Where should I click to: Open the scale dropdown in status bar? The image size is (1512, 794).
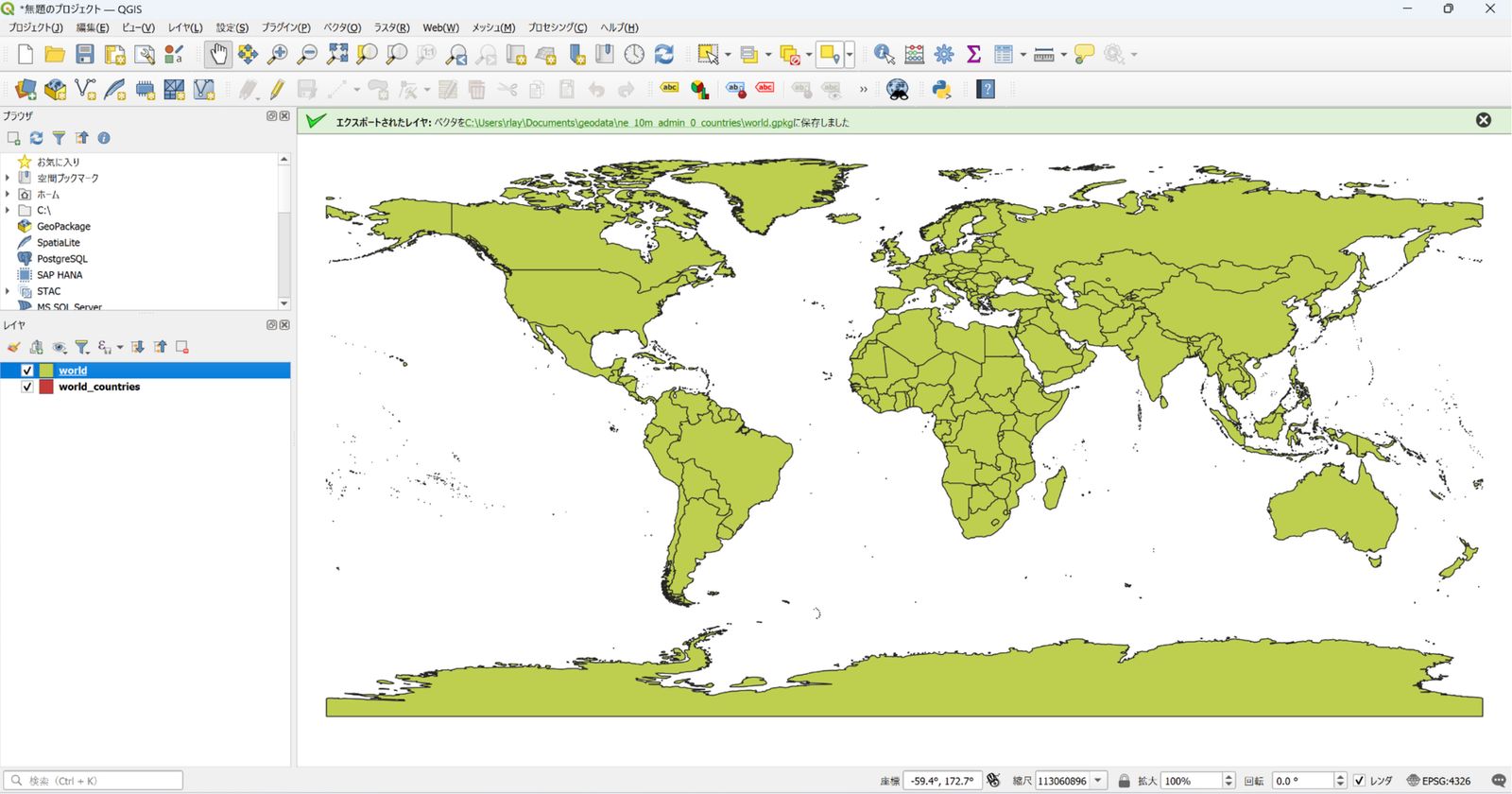[1098, 781]
